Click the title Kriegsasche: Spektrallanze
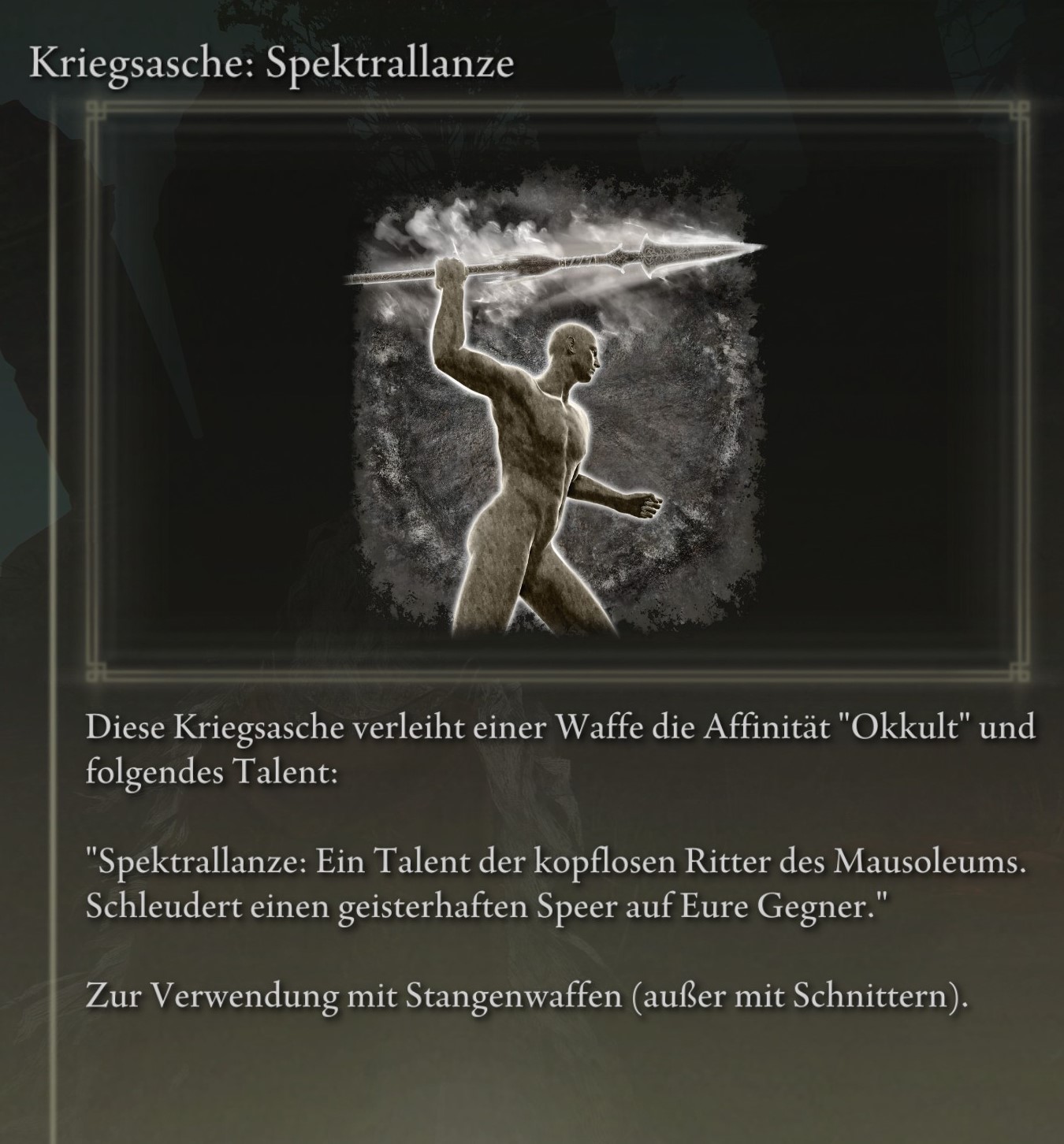The image size is (1064, 1144). (272, 63)
